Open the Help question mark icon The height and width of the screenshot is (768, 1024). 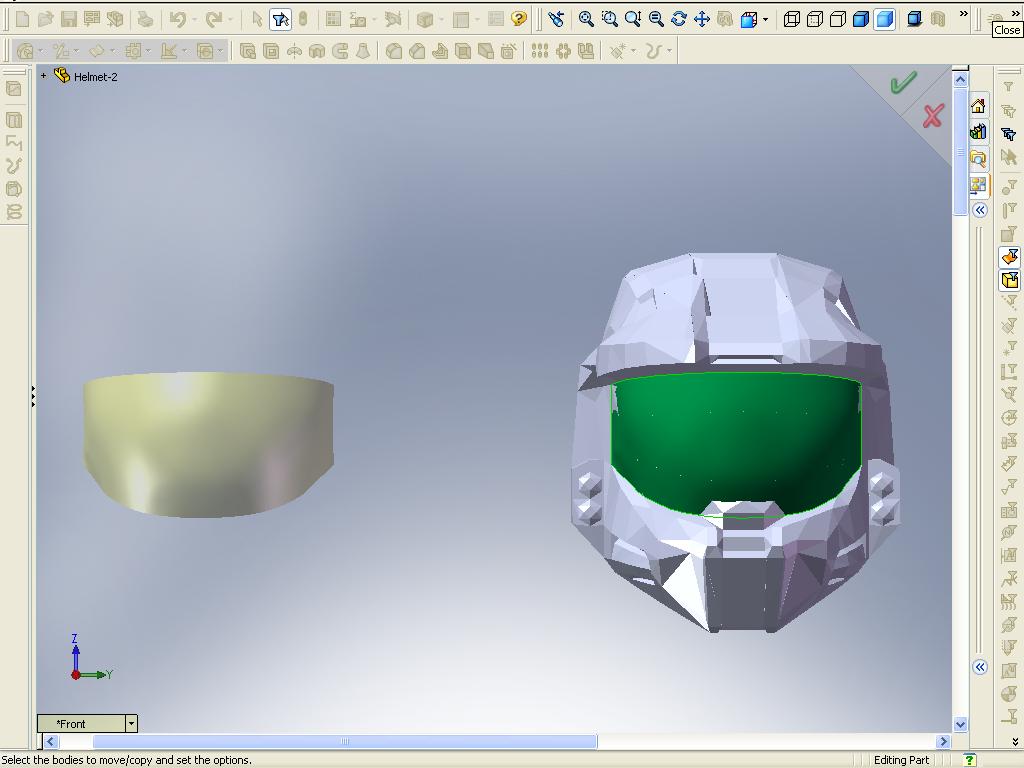[x=519, y=20]
